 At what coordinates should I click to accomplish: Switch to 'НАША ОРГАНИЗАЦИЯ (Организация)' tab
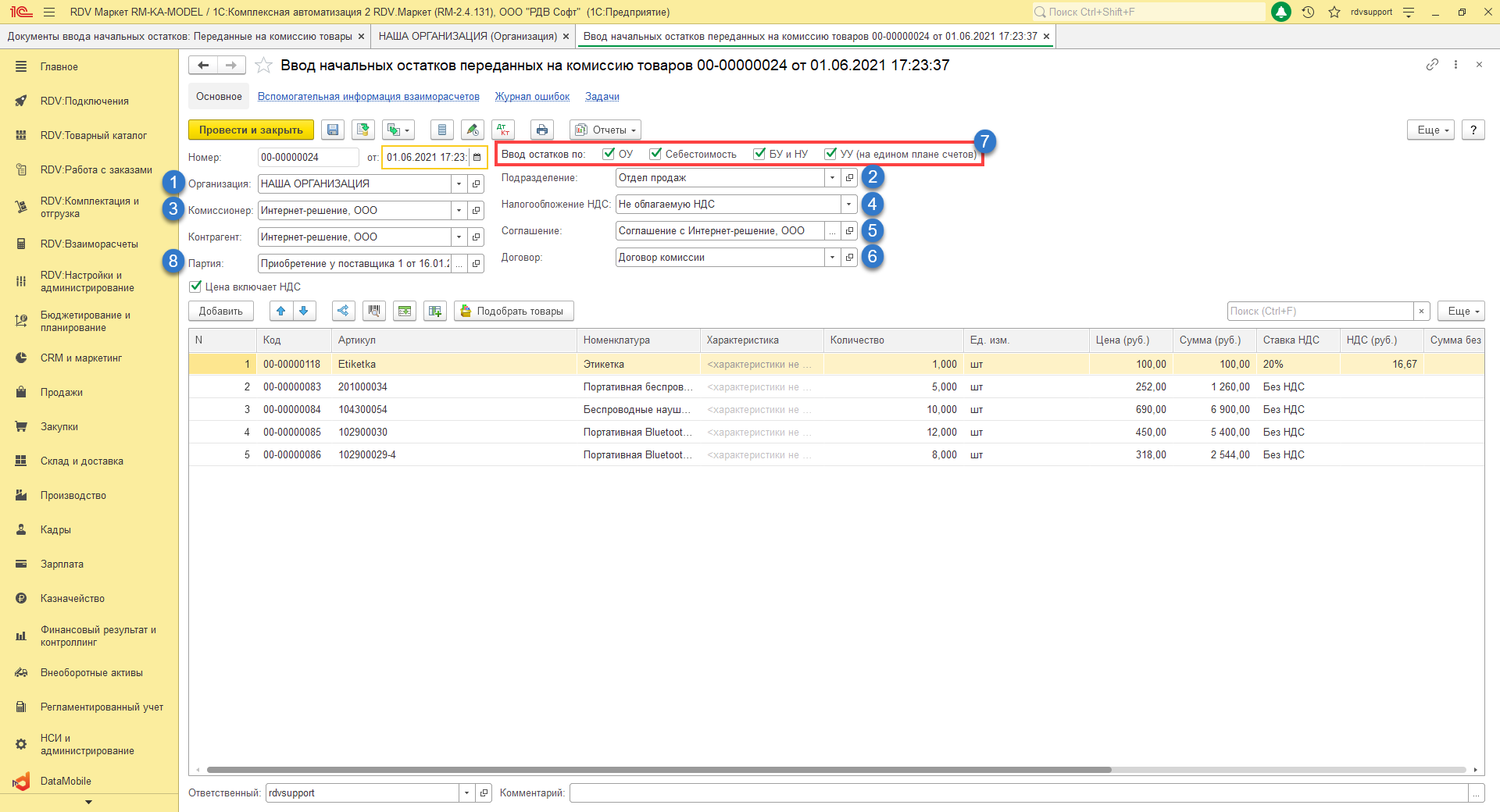467,36
